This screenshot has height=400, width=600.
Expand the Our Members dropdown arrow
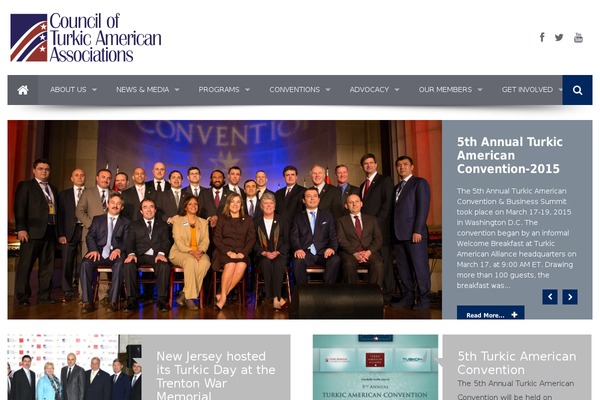click(480, 90)
